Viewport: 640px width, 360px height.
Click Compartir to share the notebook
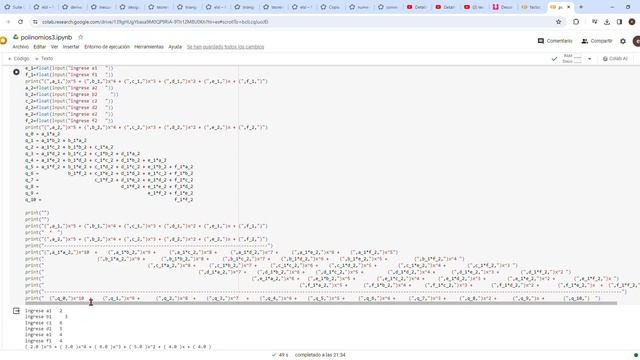[x=597, y=41]
